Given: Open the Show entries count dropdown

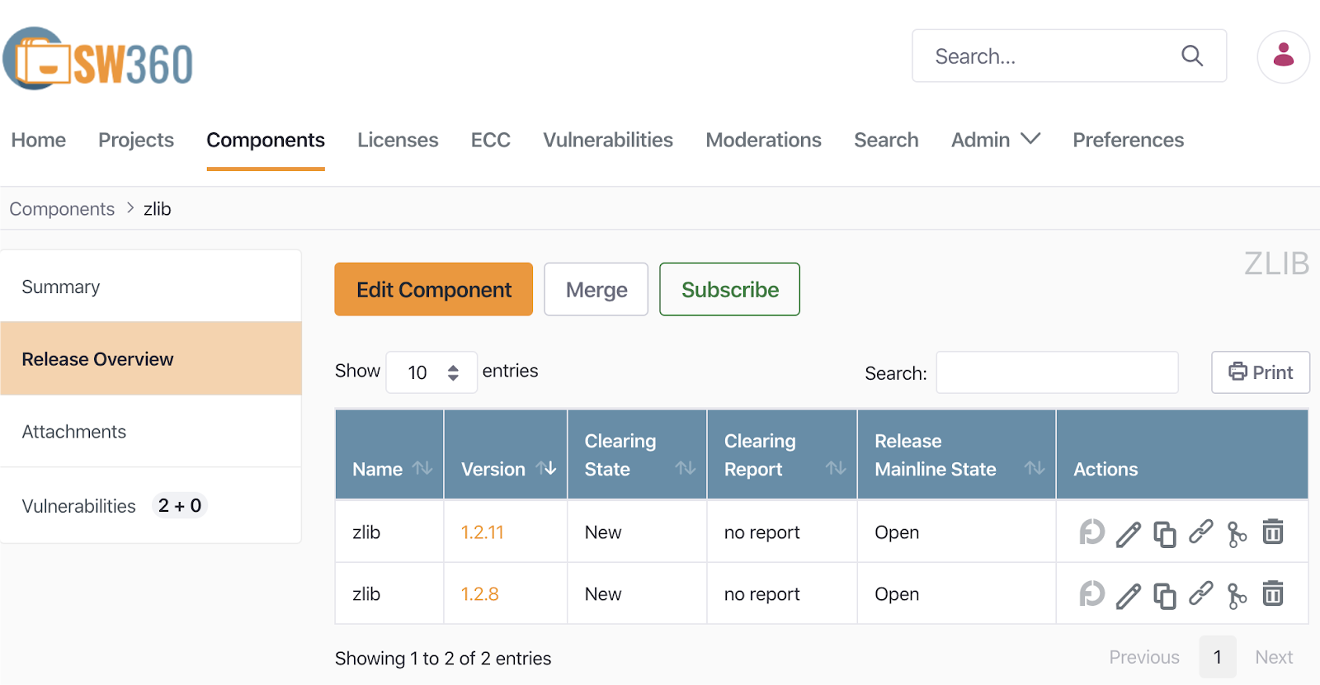Looking at the screenshot, I should (431, 372).
